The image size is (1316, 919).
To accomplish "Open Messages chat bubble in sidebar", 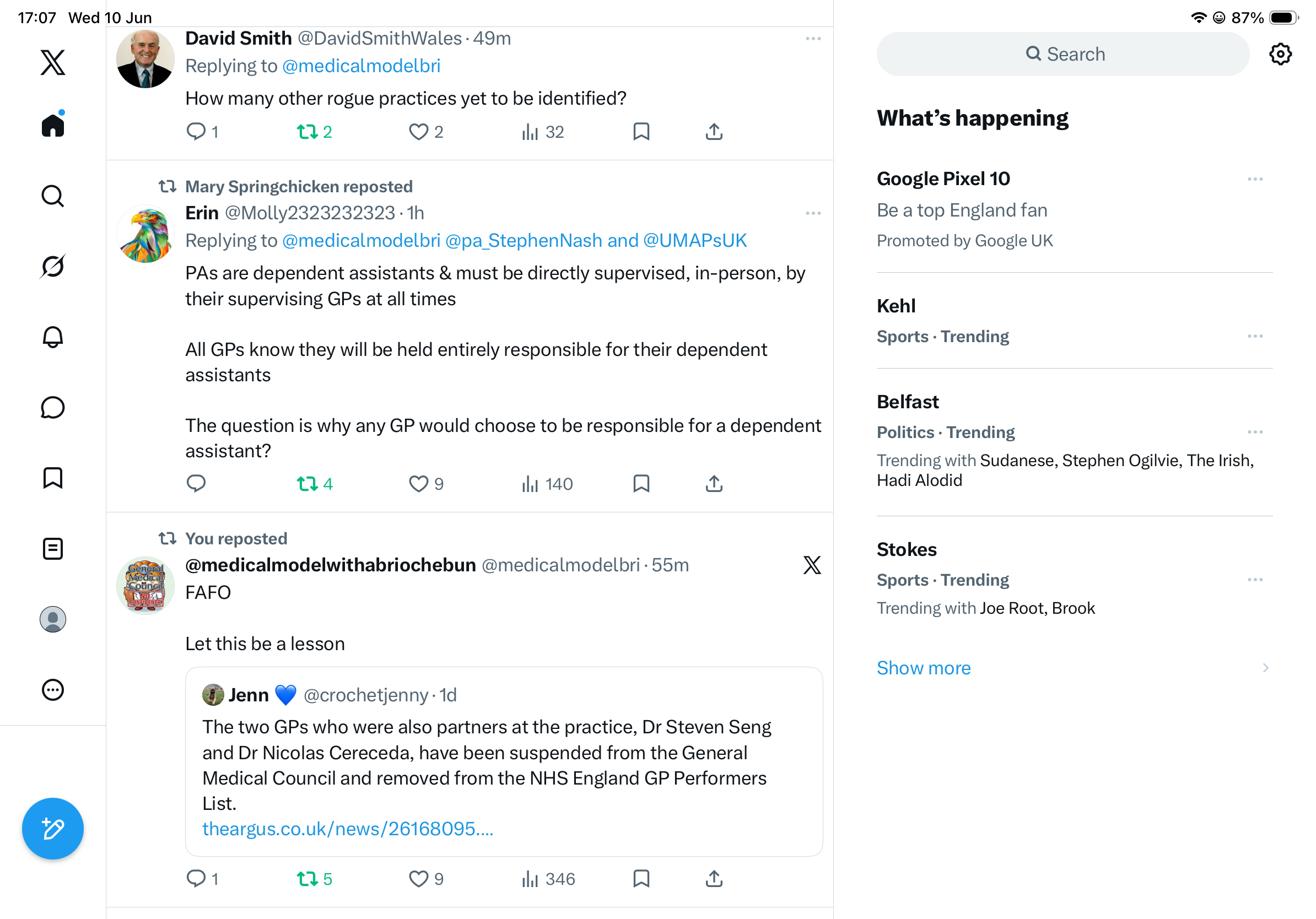I will (53, 407).
